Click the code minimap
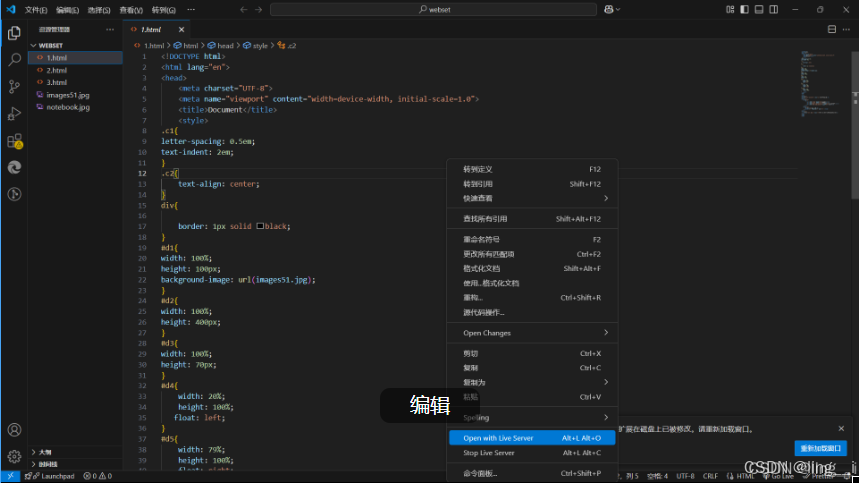859x483 pixels. [x=822, y=82]
